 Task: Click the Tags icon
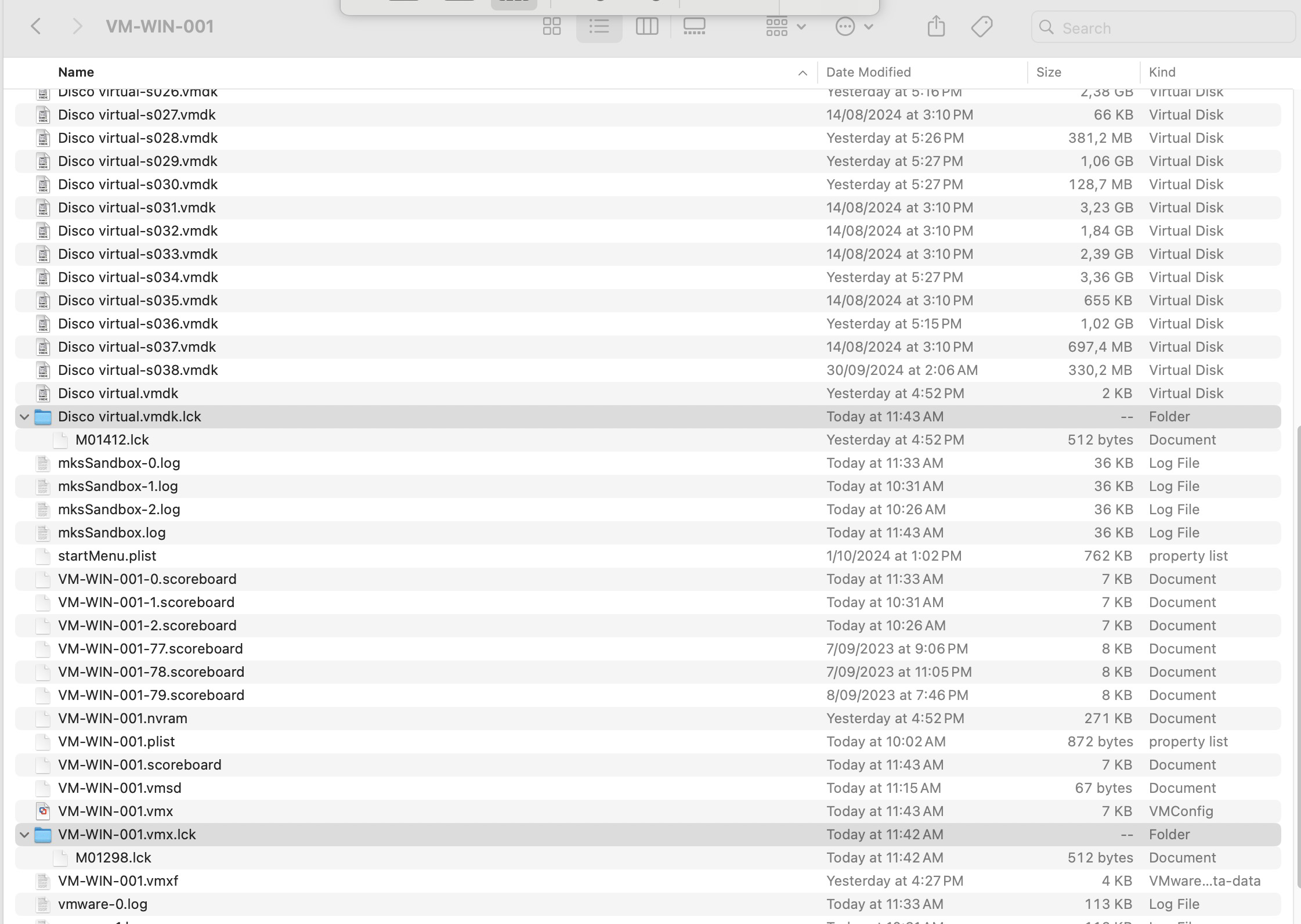point(981,27)
